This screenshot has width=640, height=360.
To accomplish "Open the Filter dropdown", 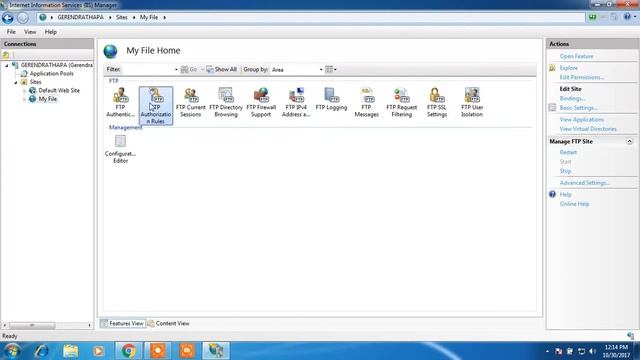I will 176,70.
